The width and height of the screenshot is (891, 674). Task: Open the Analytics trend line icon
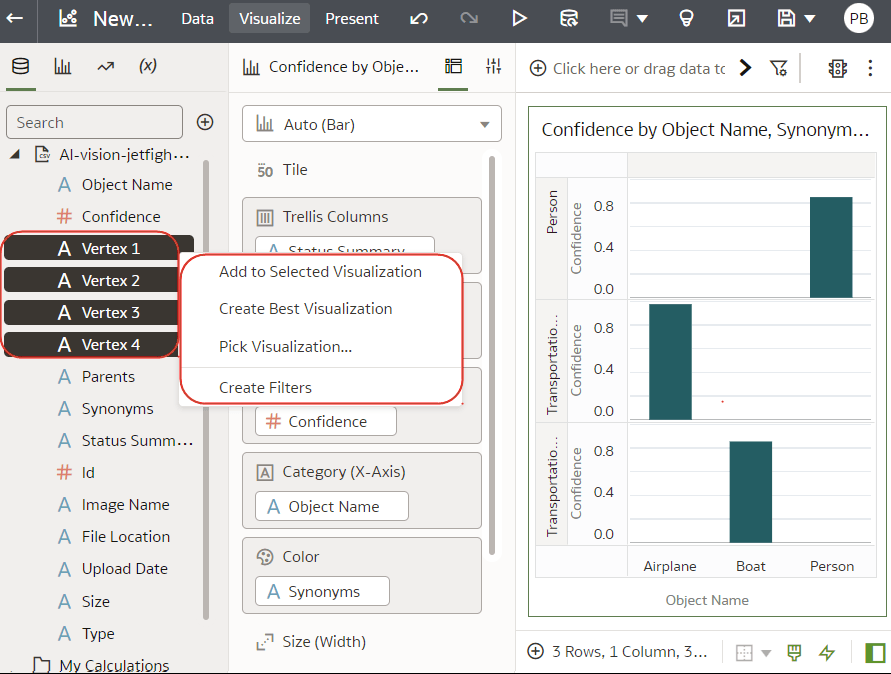[x=105, y=66]
